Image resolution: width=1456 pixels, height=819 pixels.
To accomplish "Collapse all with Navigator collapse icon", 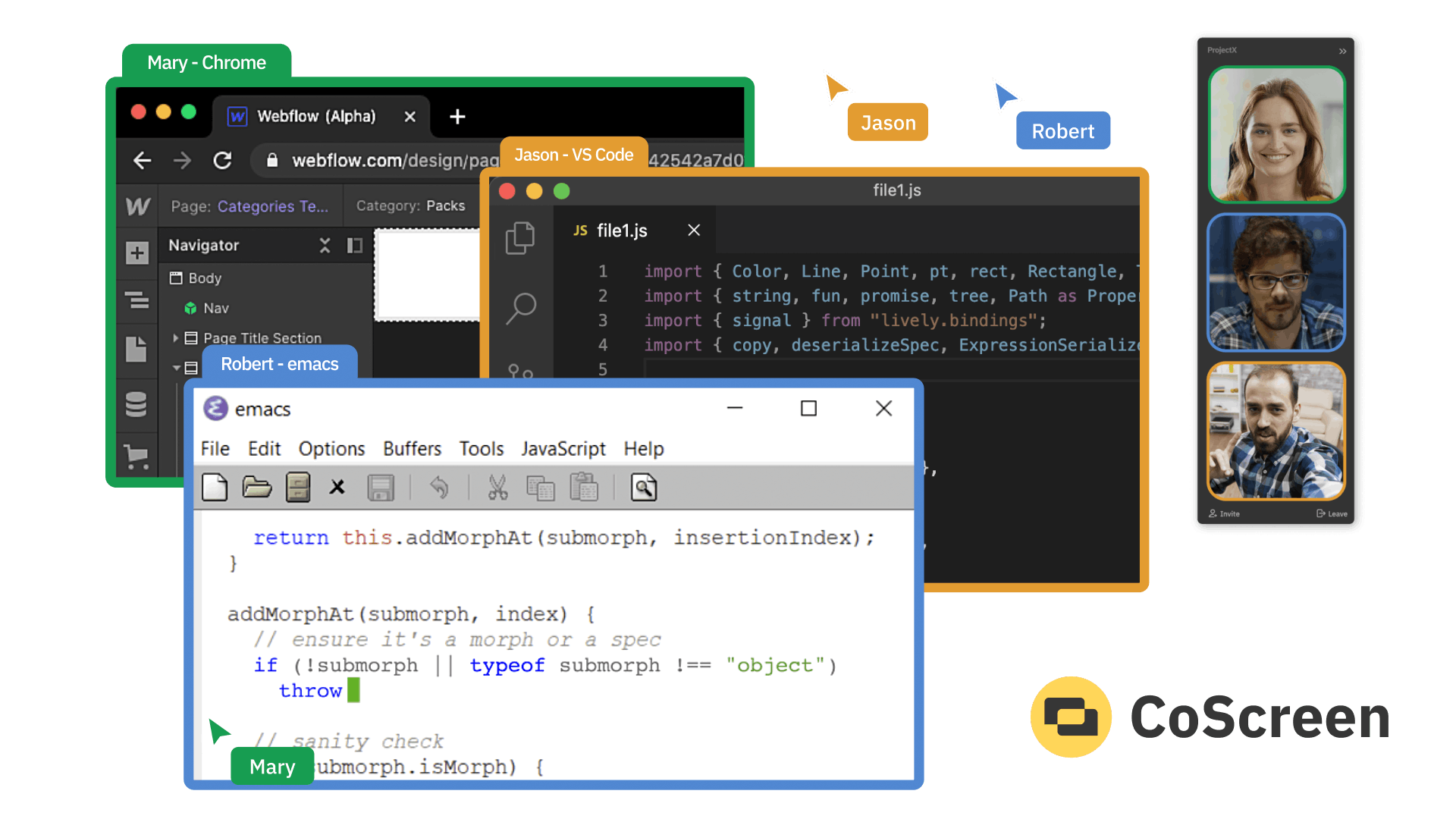I will (x=325, y=246).
